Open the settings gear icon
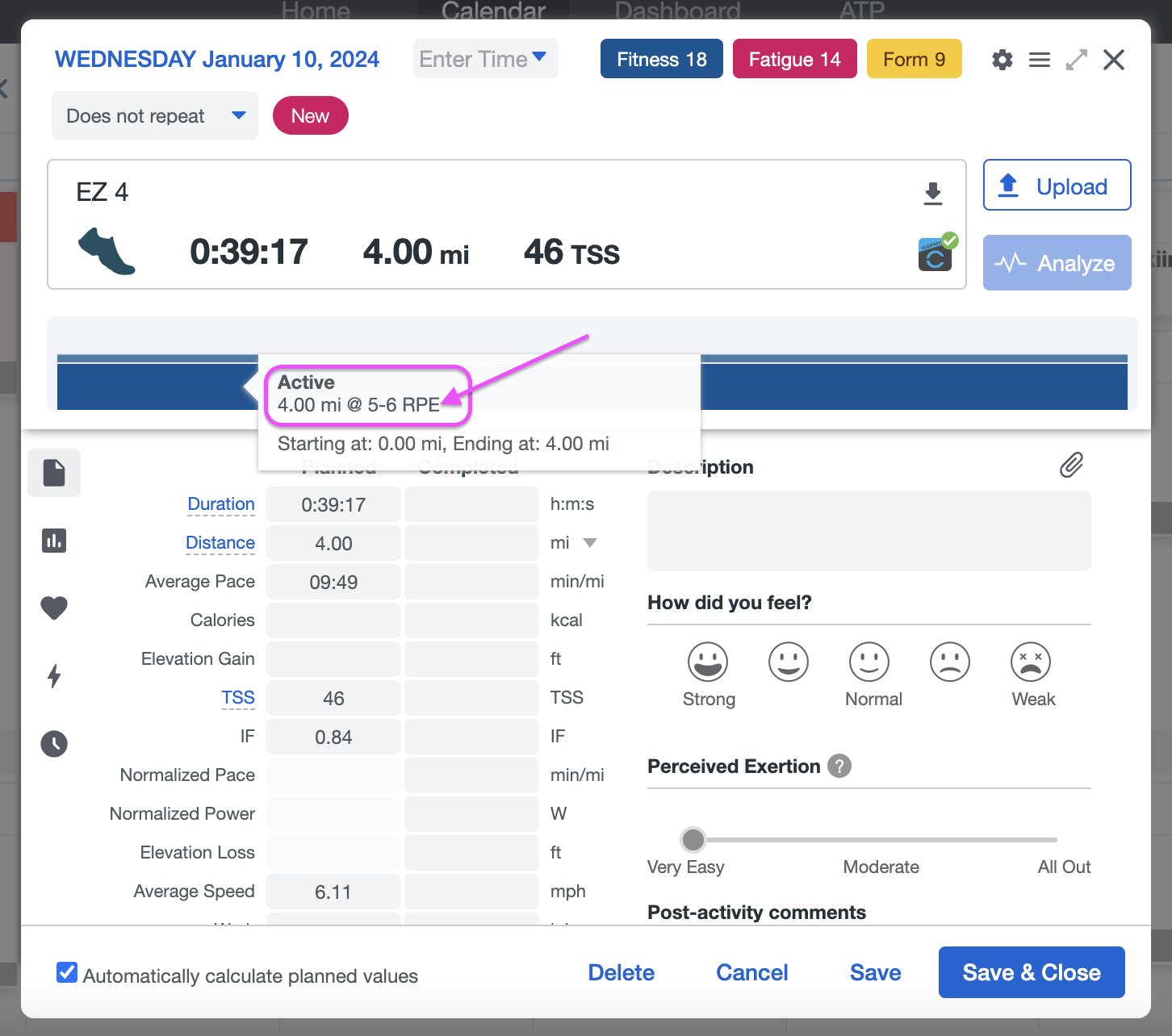The height and width of the screenshot is (1036, 1172). tap(1002, 60)
